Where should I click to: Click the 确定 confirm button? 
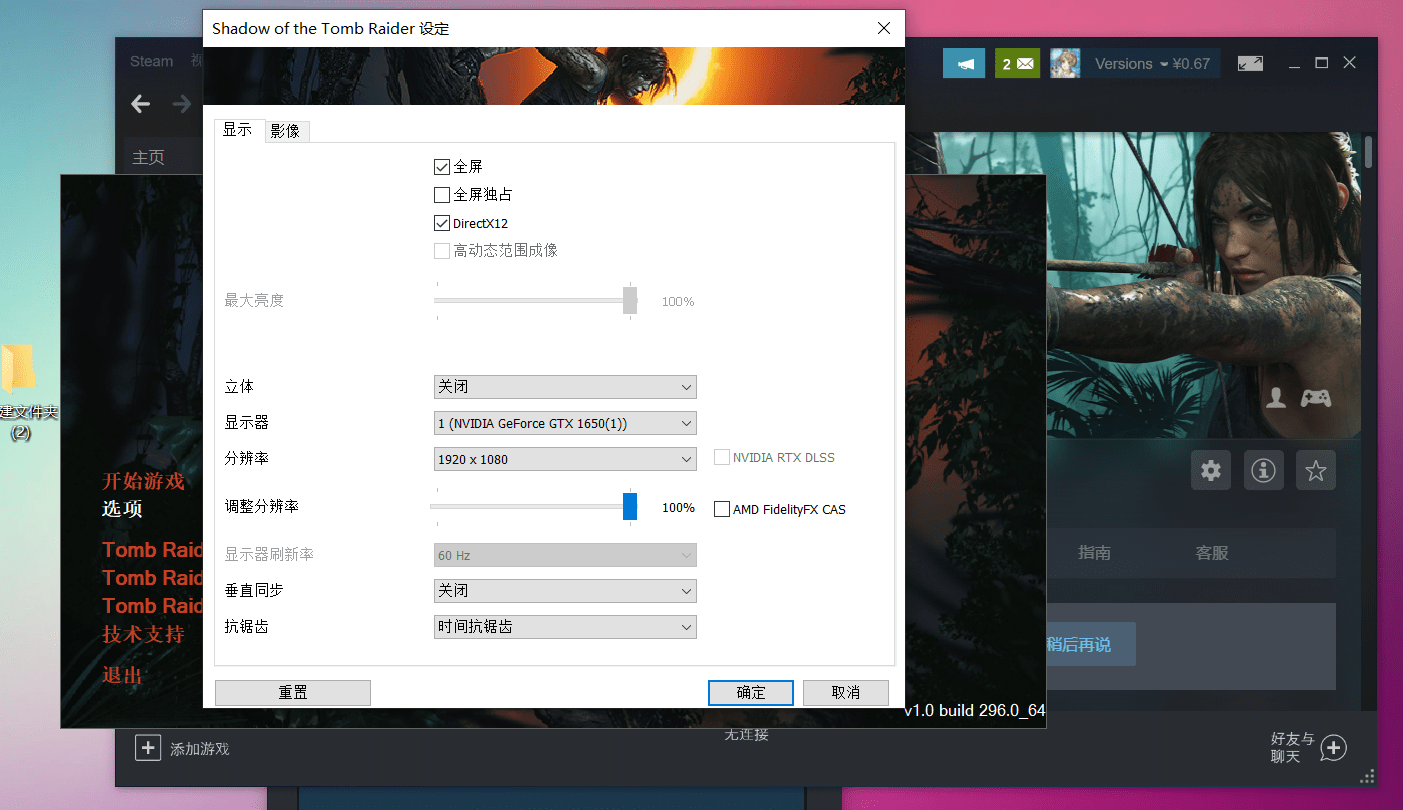pos(750,692)
